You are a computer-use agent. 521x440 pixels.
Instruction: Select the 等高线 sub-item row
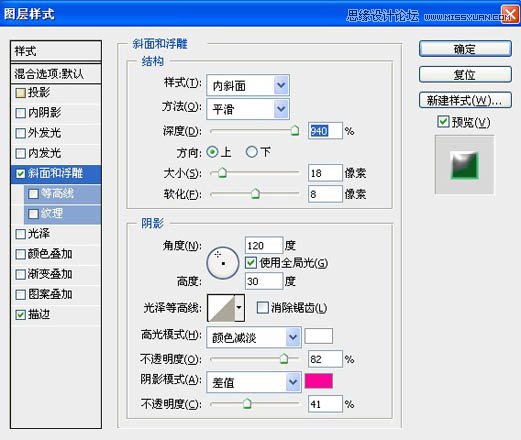pos(62,194)
